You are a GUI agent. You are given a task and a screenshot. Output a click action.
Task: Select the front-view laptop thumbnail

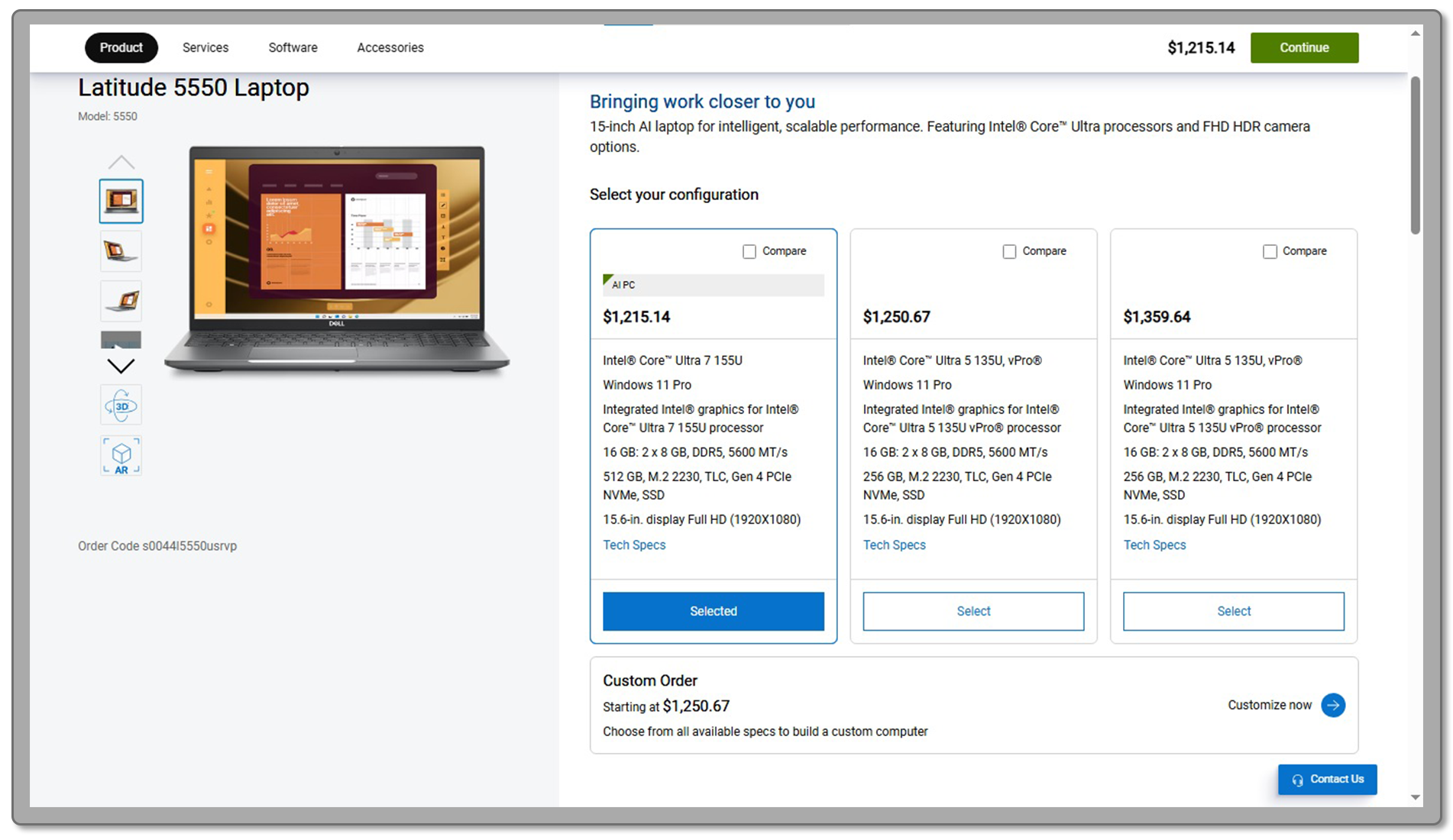(x=121, y=201)
